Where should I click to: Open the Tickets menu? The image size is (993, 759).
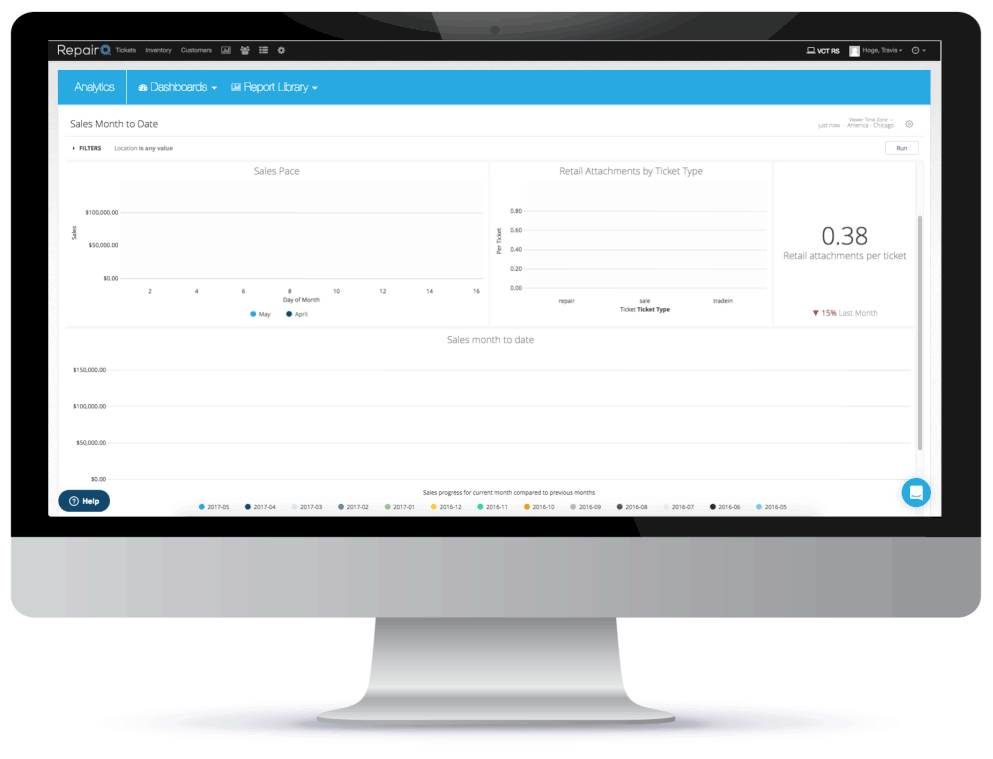[x=125, y=50]
